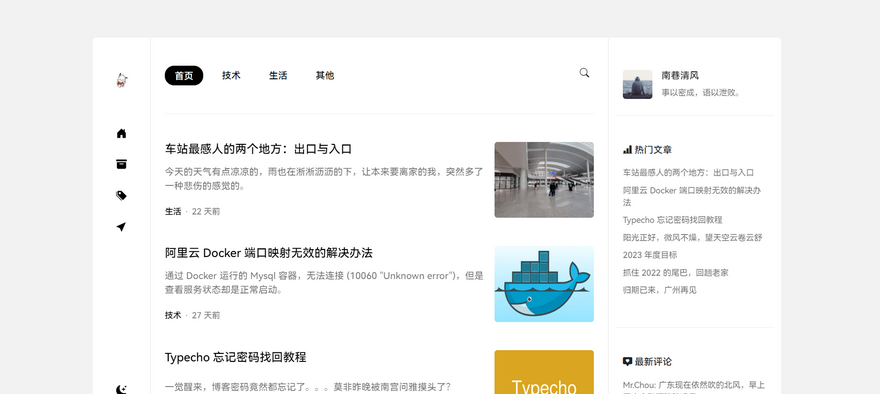Viewport: 880px width, 394px height.
Task: Click the excerpt starting 通过 Docker 运行的 Mysql
Action: [324, 283]
